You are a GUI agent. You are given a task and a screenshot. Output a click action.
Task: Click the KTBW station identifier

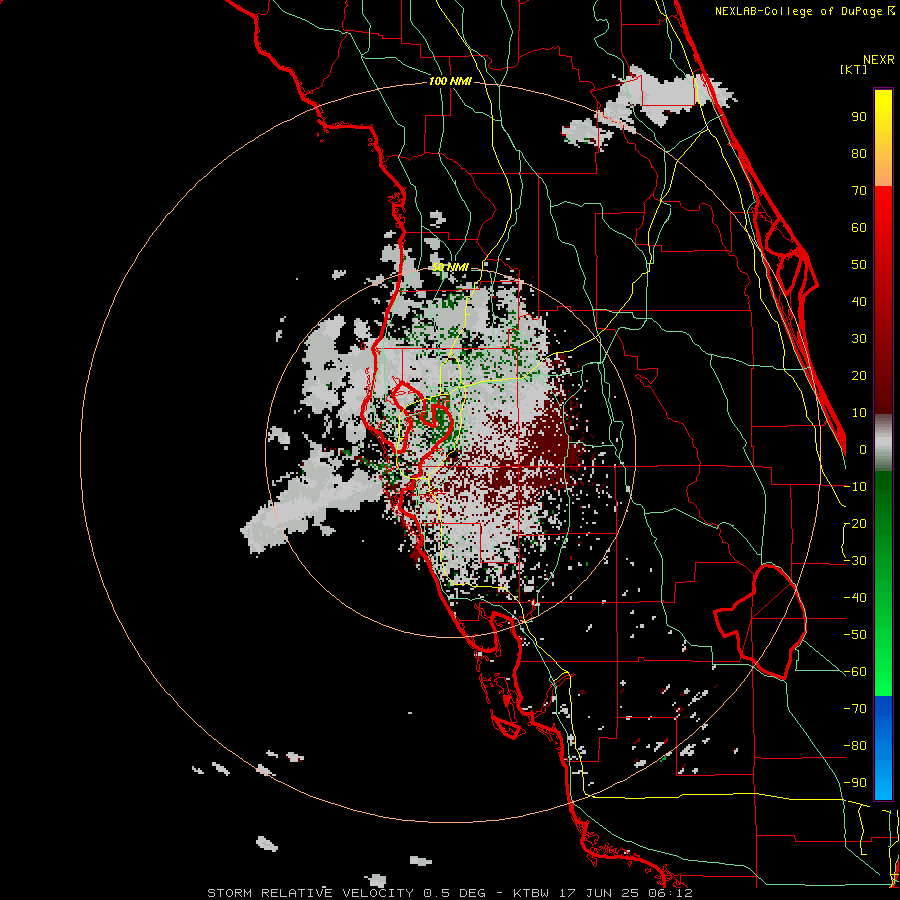pyautogui.click(x=532, y=893)
